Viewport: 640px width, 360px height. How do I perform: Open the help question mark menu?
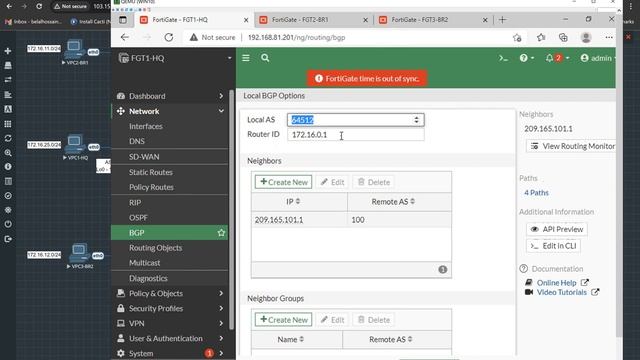click(527, 58)
